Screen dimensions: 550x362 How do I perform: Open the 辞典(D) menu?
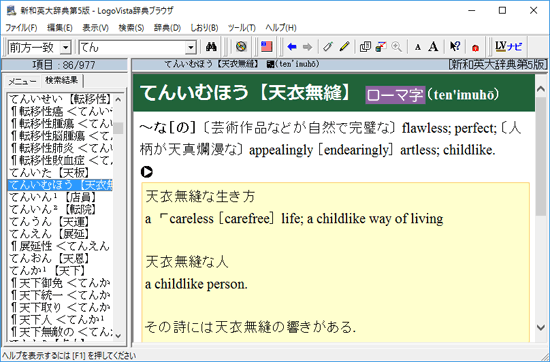(167, 28)
